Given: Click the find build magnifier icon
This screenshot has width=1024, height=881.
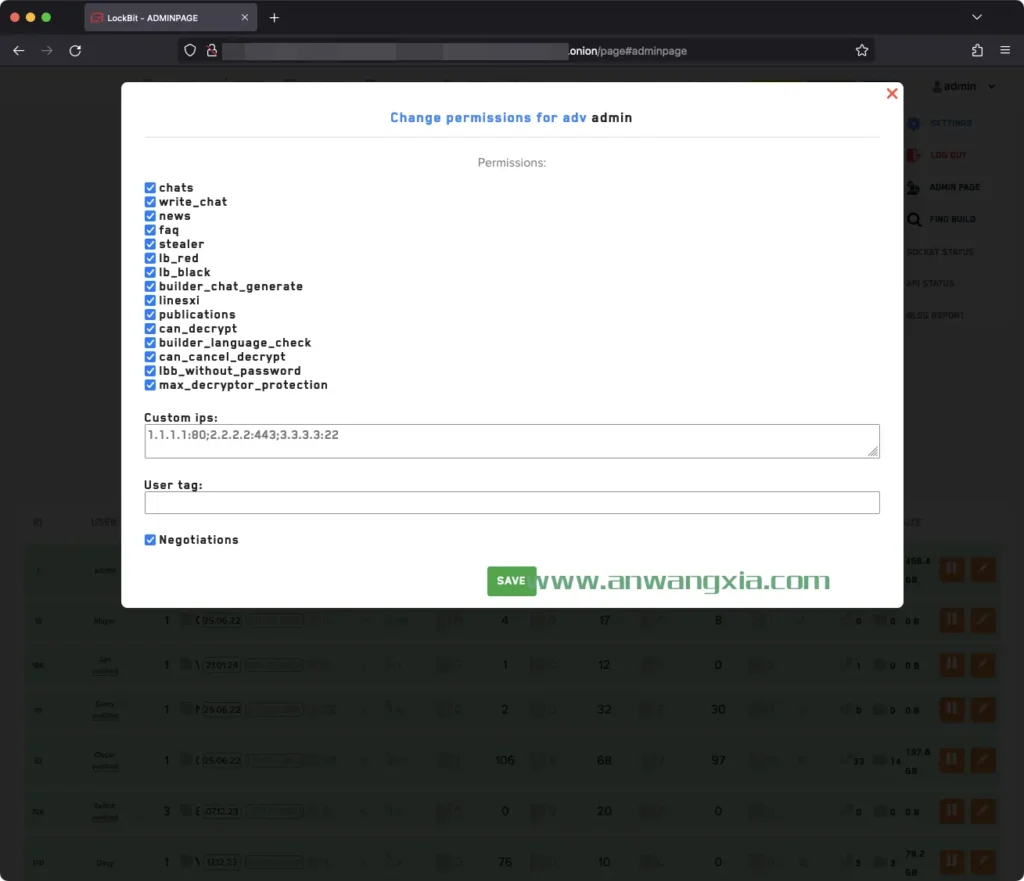Looking at the screenshot, I should (914, 219).
